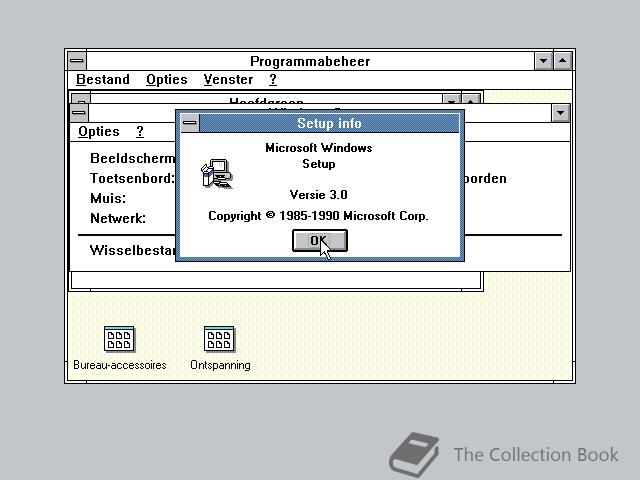Screen dimensions: 640x480
Task: Open the Programmabeheer control menu box
Action: pos(77,61)
